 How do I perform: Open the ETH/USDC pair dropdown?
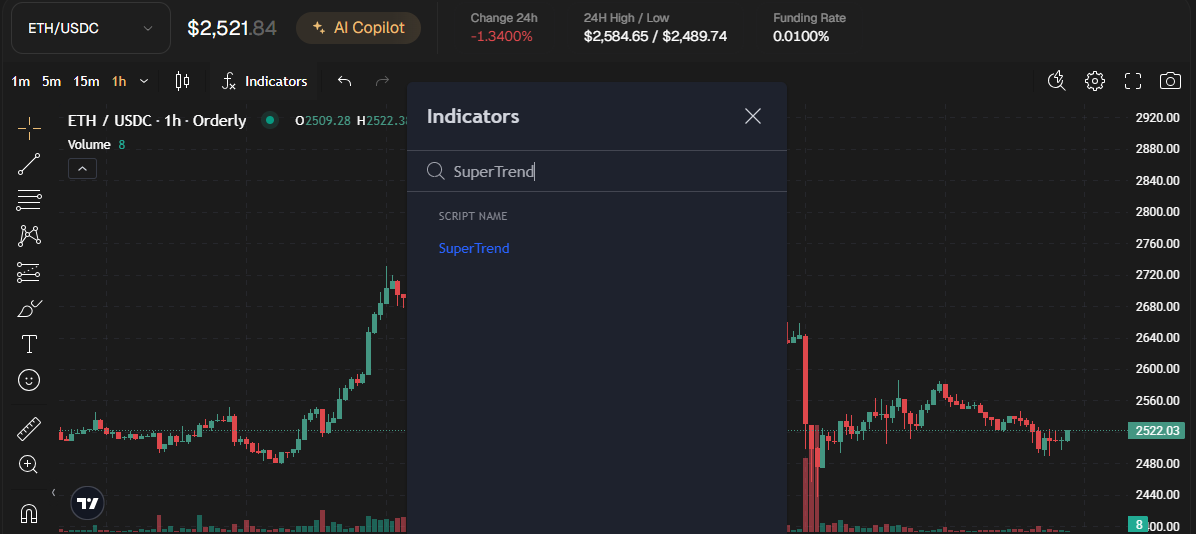[x=90, y=28]
